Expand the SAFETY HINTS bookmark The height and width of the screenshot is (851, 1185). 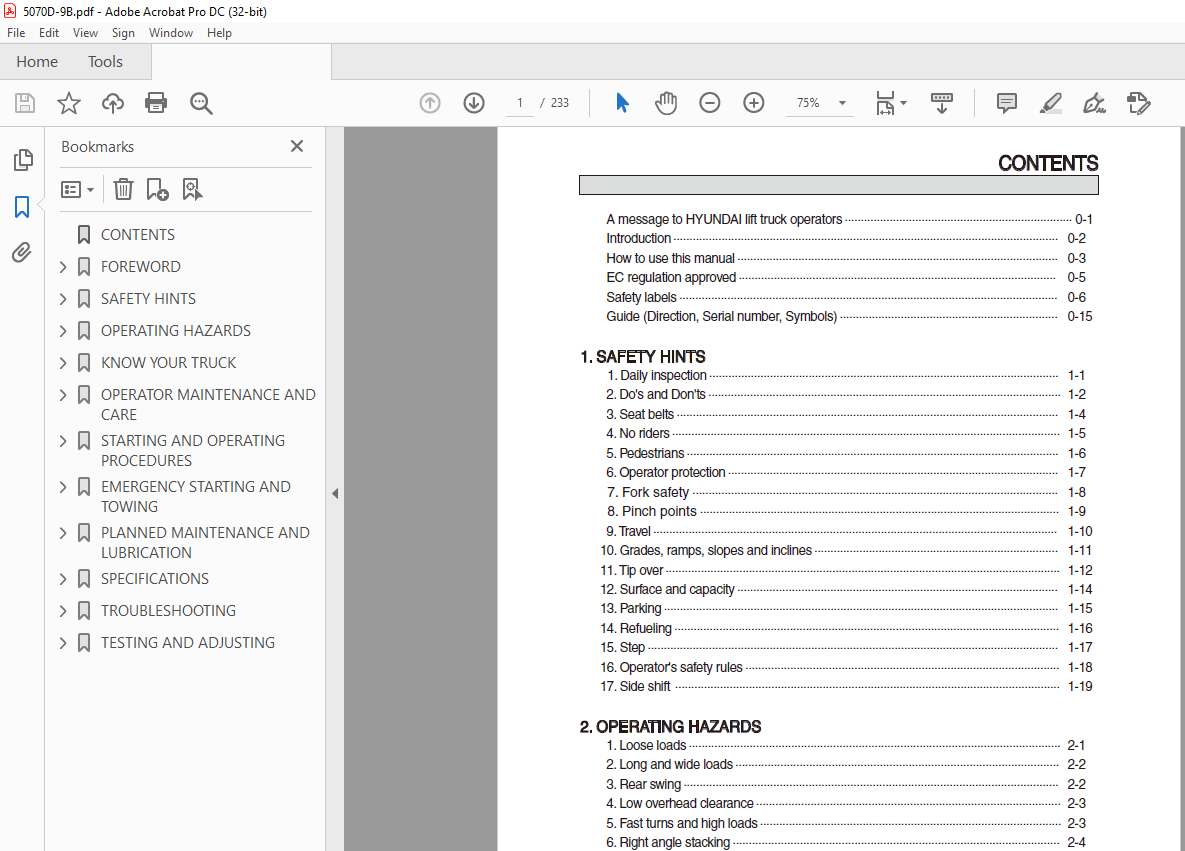pos(63,299)
